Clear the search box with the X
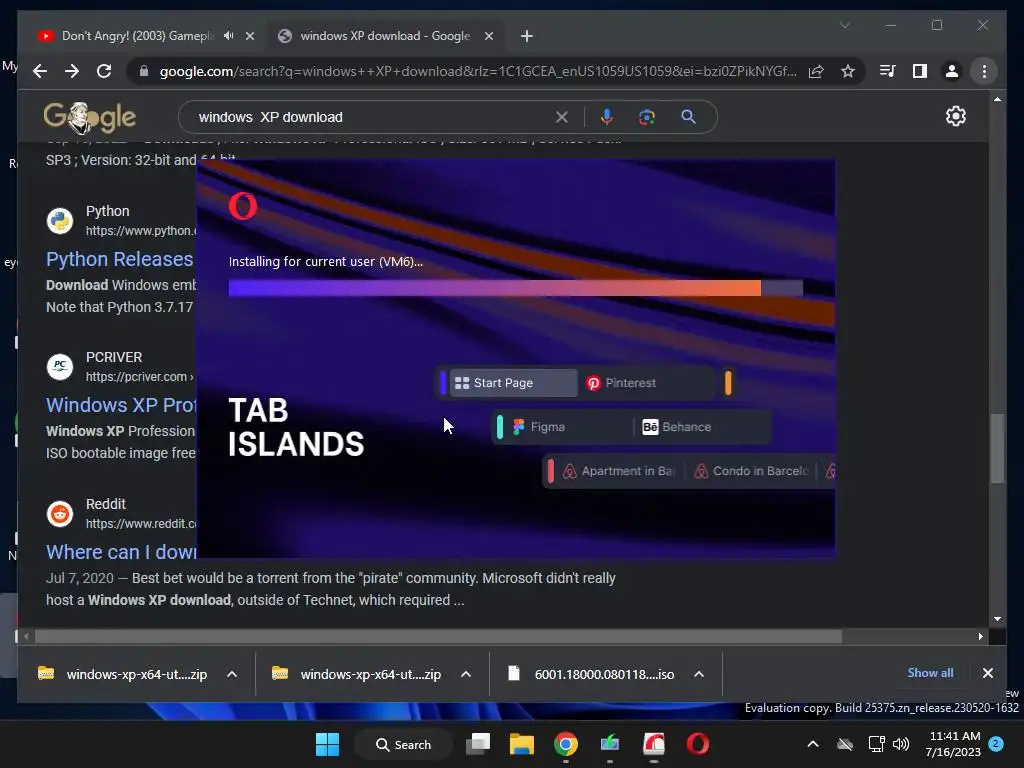This screenshot has height=768, width=1024. click(562, 117)
